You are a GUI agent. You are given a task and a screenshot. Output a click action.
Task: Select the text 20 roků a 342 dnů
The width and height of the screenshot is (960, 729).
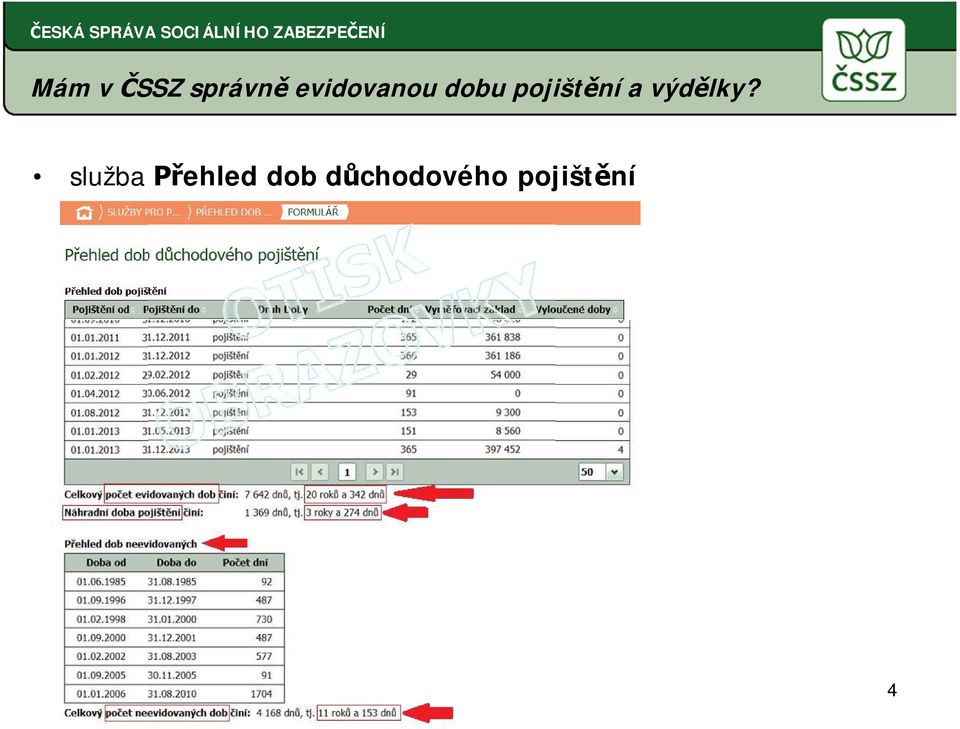tap(345, 495)
